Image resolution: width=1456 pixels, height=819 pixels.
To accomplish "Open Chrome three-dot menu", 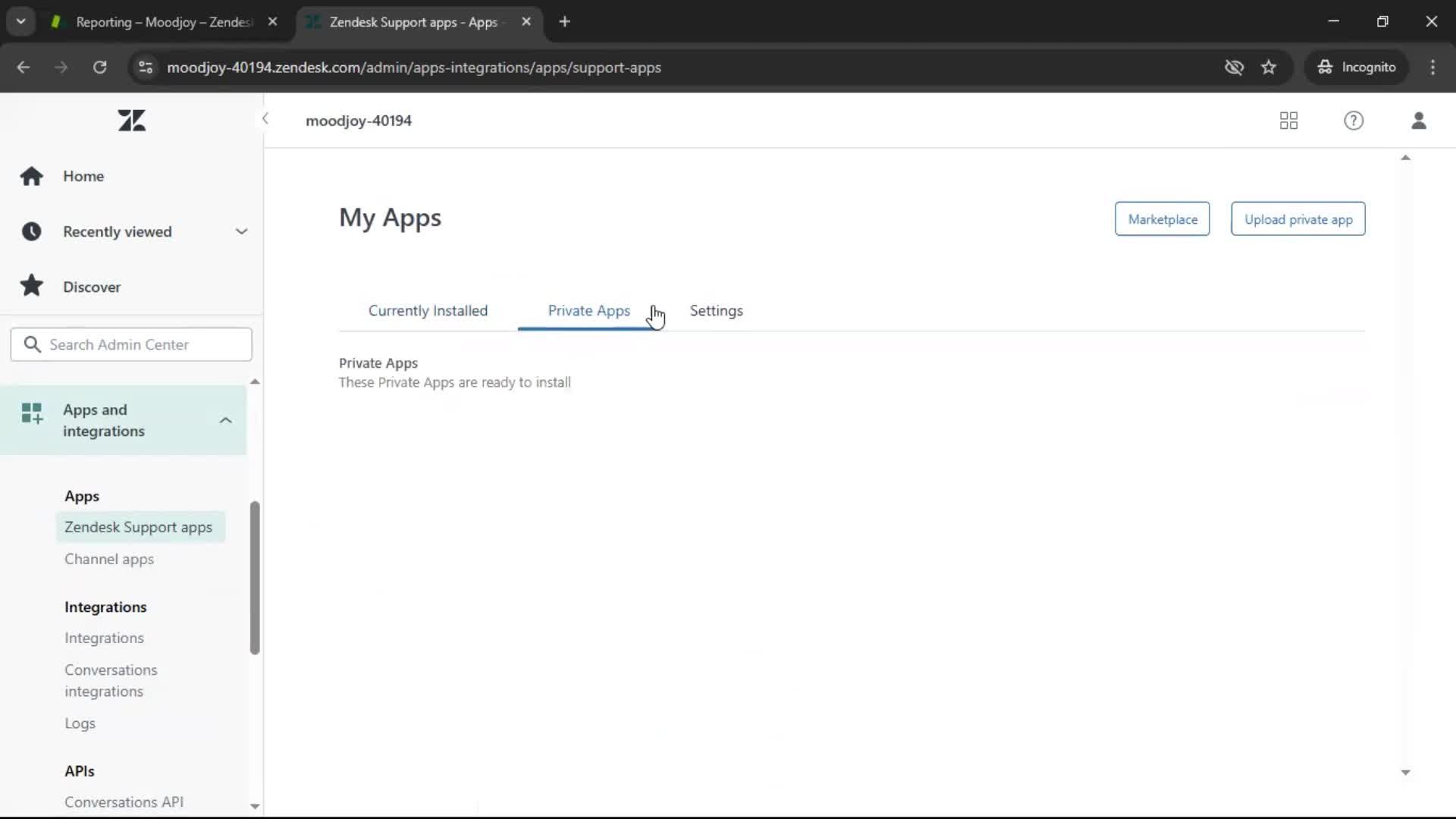I will tap(1432, 67).
